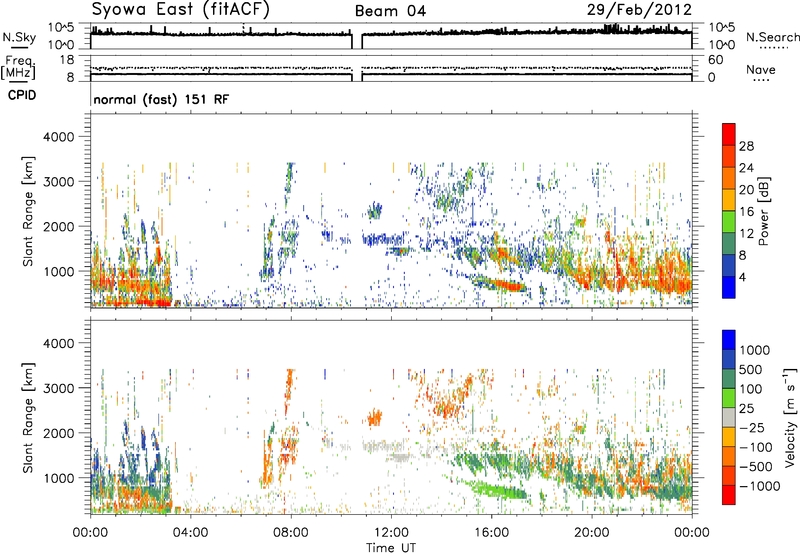Image resolution: width=800 pixels, height=554 pixels.
Task: Select the "Time UT" axis title
Action: pos(391,548)
